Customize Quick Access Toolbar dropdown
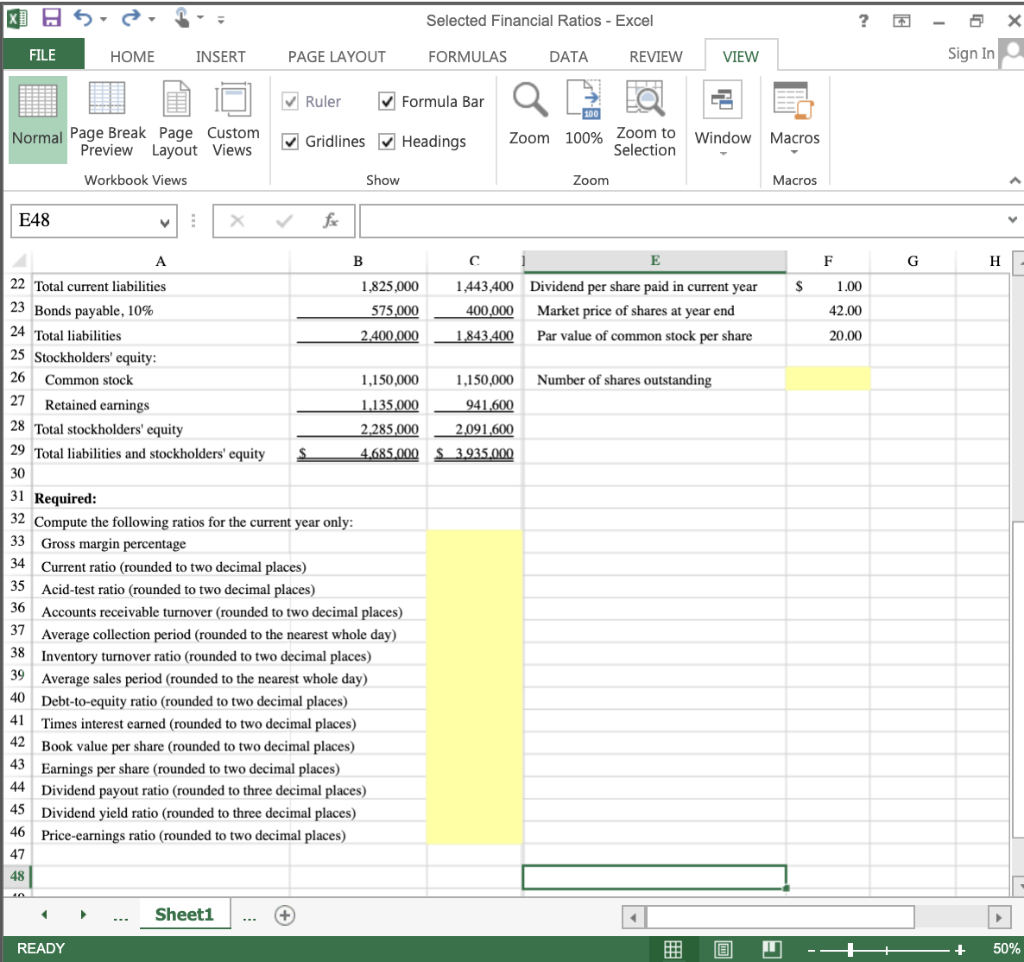Screen dimensions: 1024x962 pos(221,20)
